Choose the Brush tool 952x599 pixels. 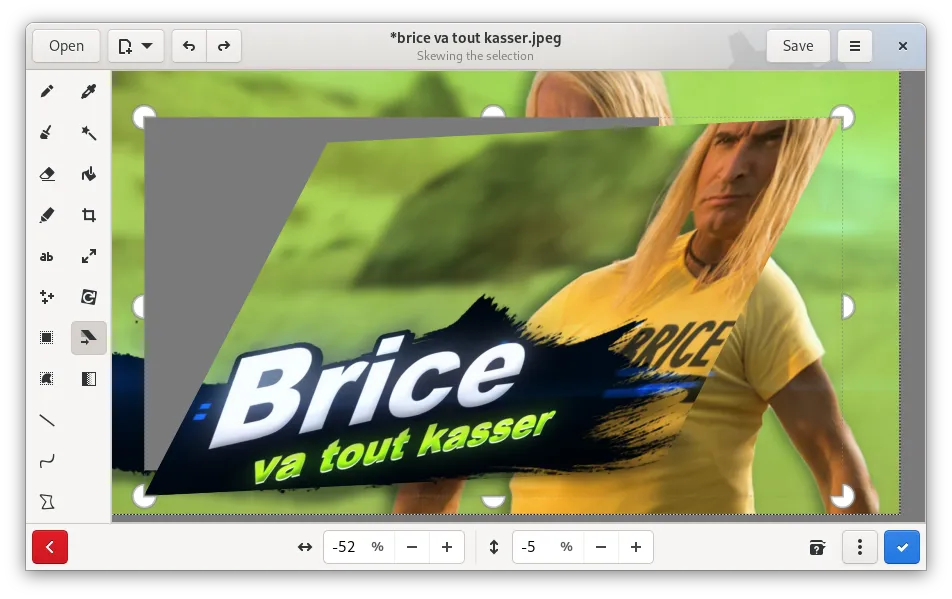(47, 133)
